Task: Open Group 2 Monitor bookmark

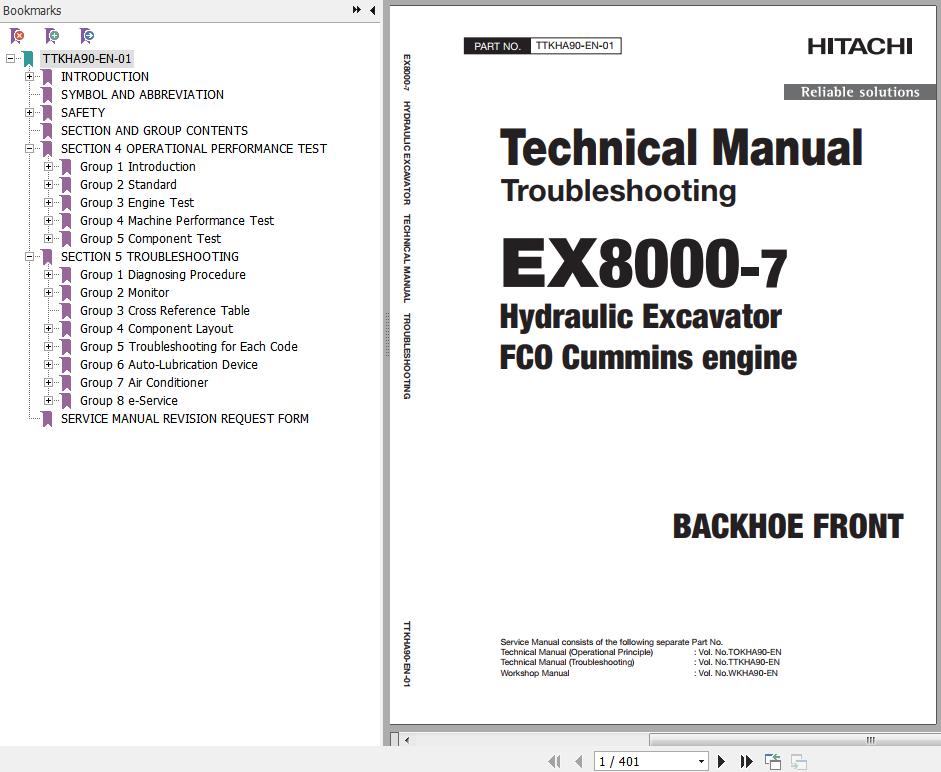Action: (125, 293)
